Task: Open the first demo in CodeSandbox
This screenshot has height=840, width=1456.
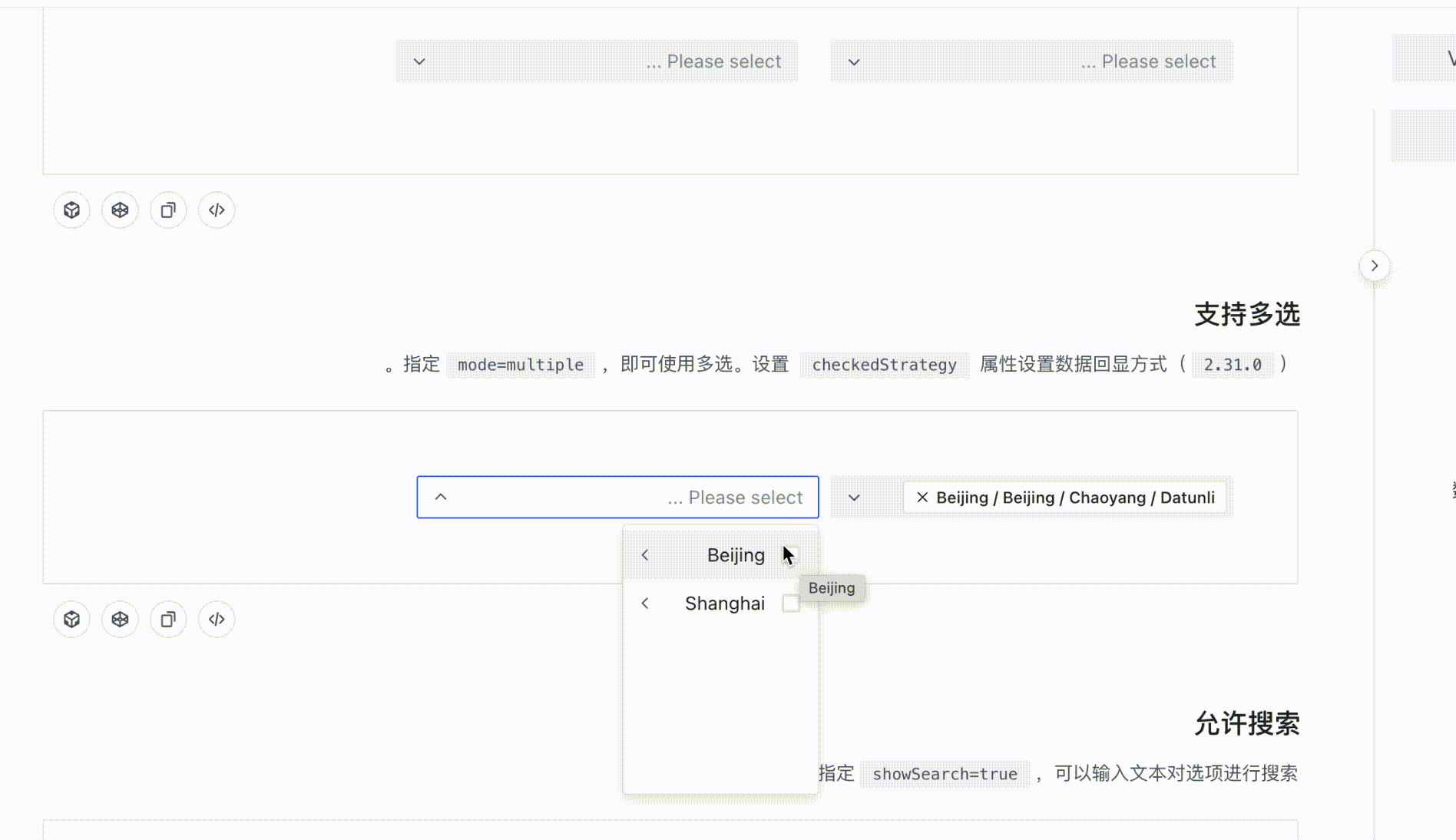Action: pos(71,210)
